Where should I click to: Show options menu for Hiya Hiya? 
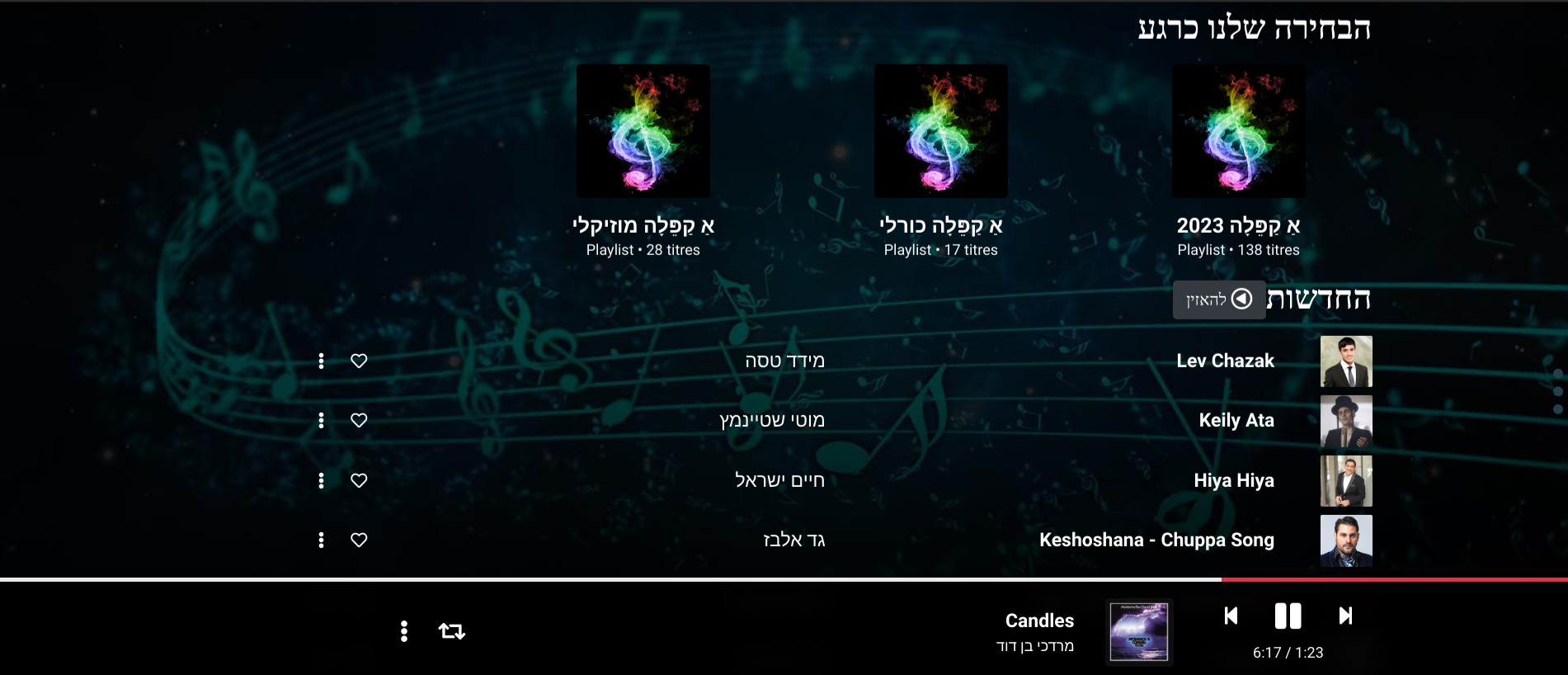[321, 480]
